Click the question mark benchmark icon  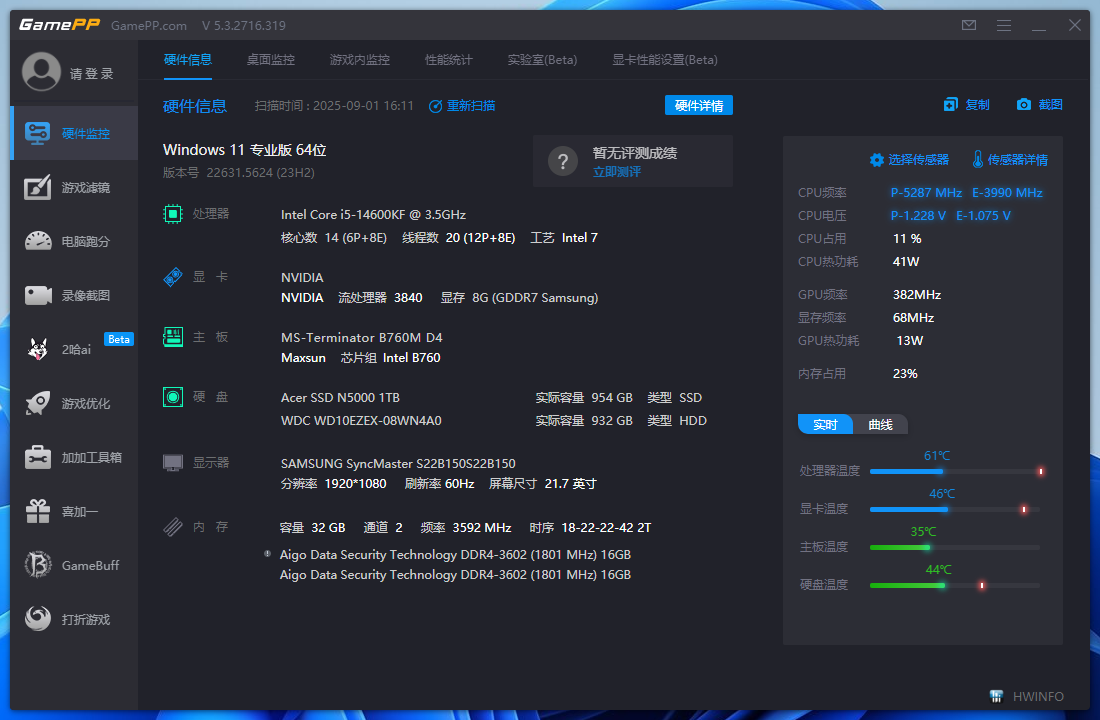563,161
